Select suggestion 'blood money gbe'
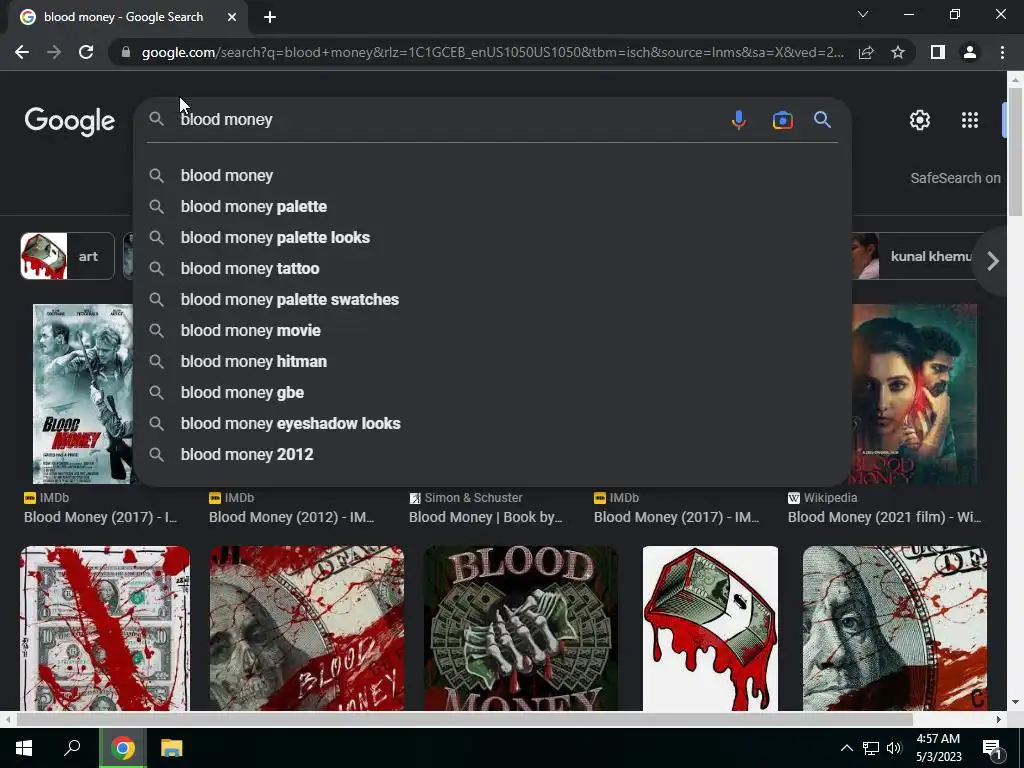The height and width of the screenshot is (768, 1024). click(x=492, y=392)
